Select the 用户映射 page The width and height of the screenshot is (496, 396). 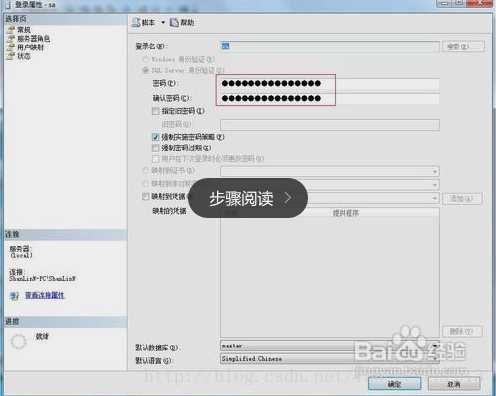pos(30,47)
